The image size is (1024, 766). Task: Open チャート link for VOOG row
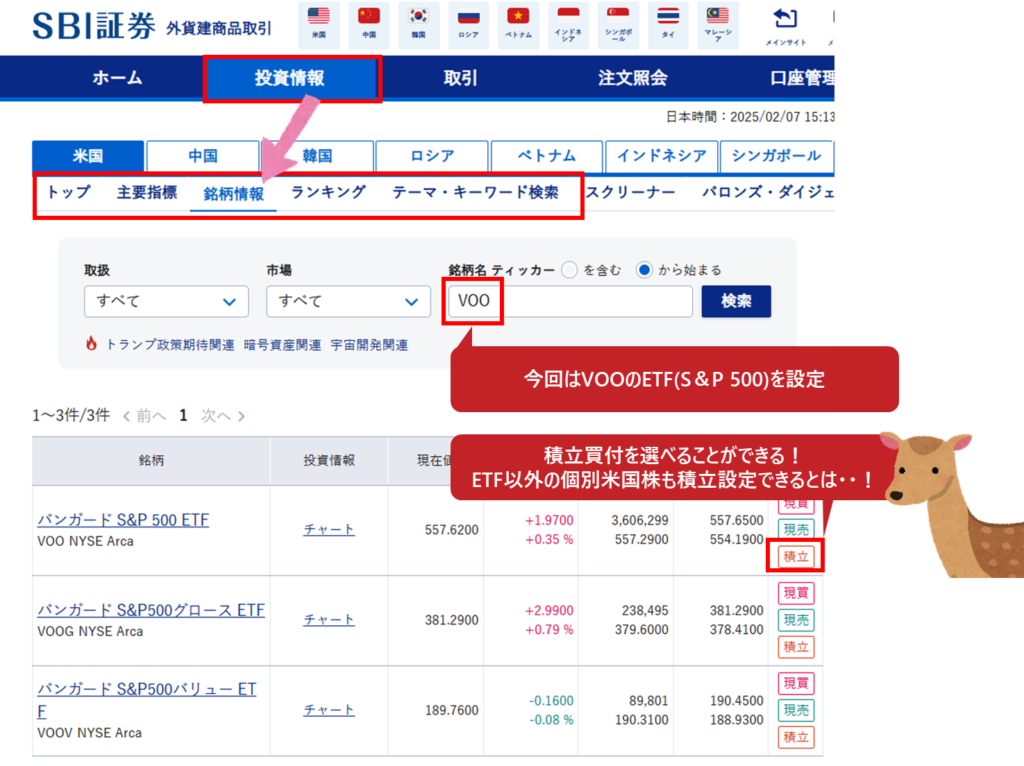[x=329, y=620]
